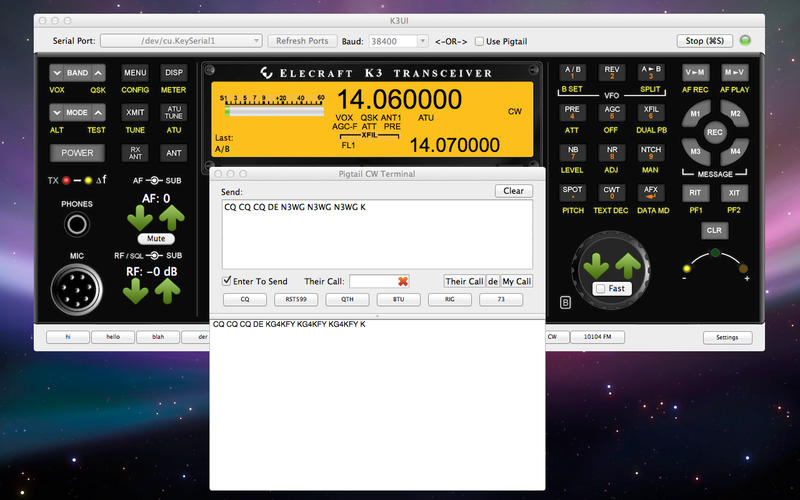The width and height of the screenshot is (800, 500).
Task: Enable the Use Pigtail checkbox
Action: pyautogui.click(x=479, y=41)
